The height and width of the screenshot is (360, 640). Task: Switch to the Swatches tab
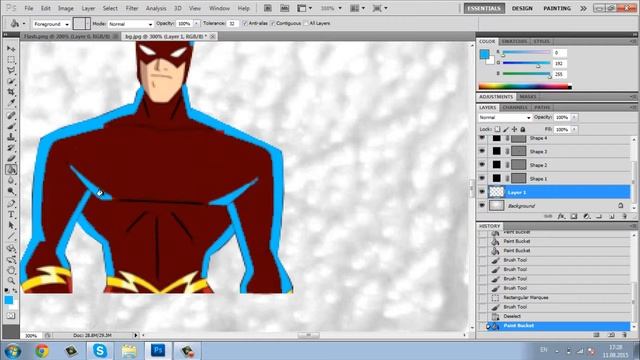(x=514, y=42)
